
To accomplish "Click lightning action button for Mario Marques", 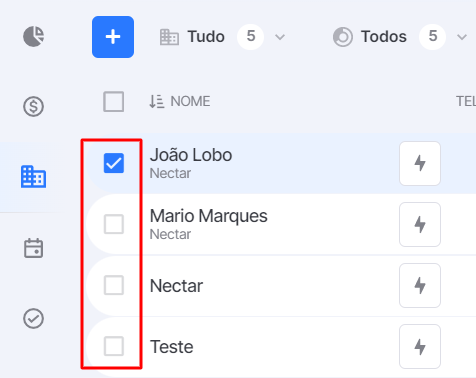I will (x=420, y=224).
